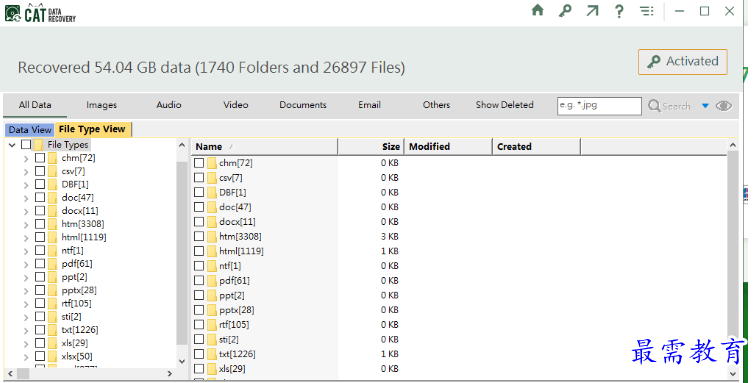Check rtf[105] checkbox in file list

pyautogui.click(x=199, y=325)
